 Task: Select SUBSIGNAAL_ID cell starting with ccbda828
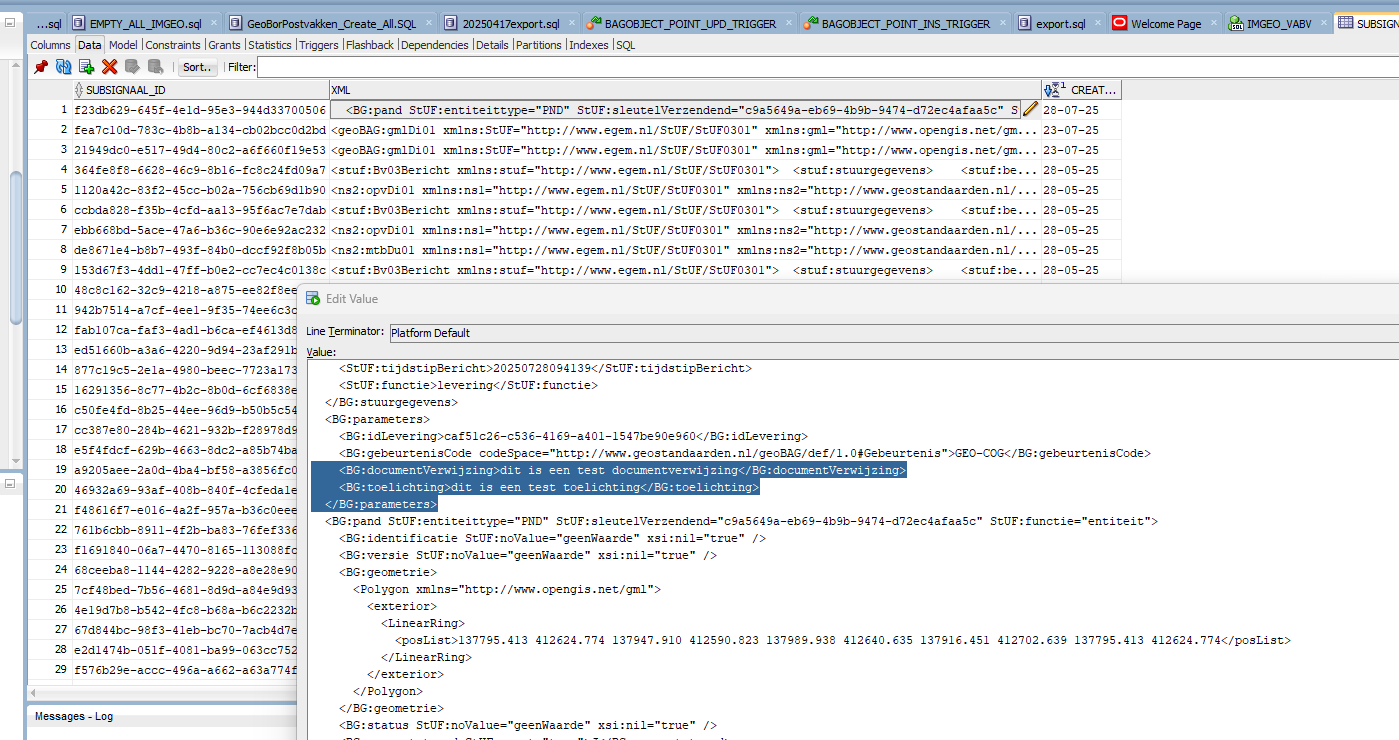click(200, 210)
